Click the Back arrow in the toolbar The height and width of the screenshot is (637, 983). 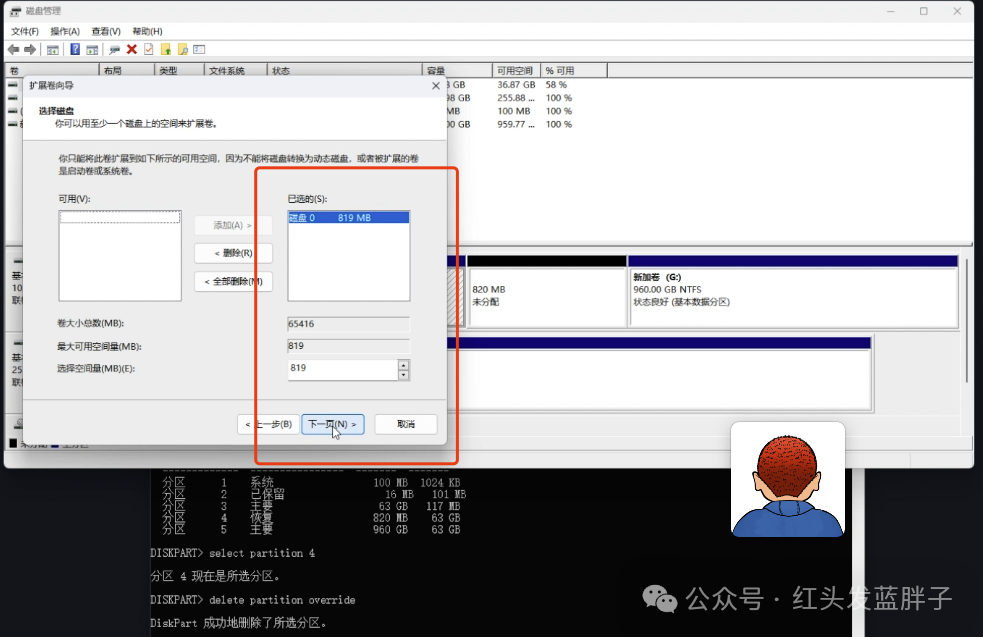click(x=13, y=50)
